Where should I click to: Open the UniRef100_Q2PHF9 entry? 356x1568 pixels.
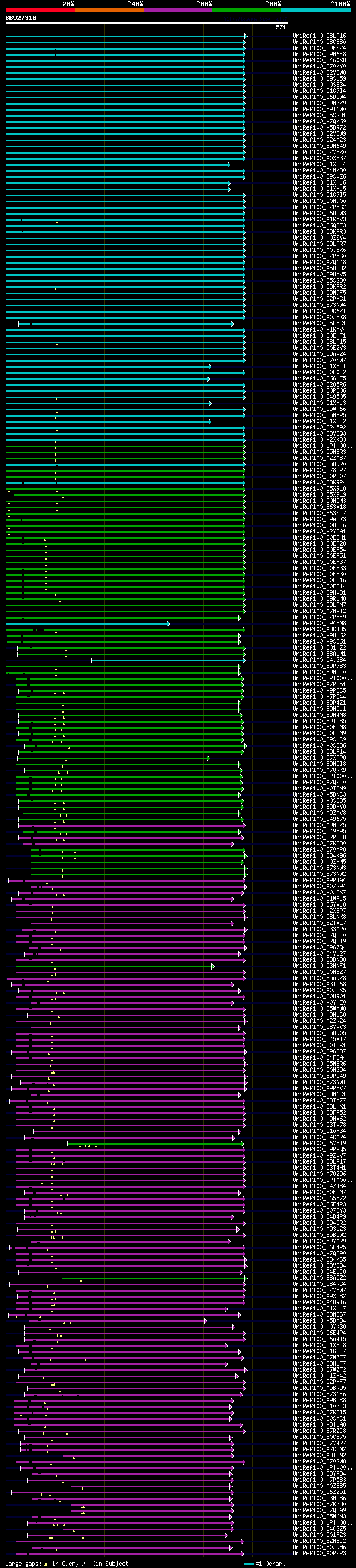pyautogui.click(x=319, y=617)
